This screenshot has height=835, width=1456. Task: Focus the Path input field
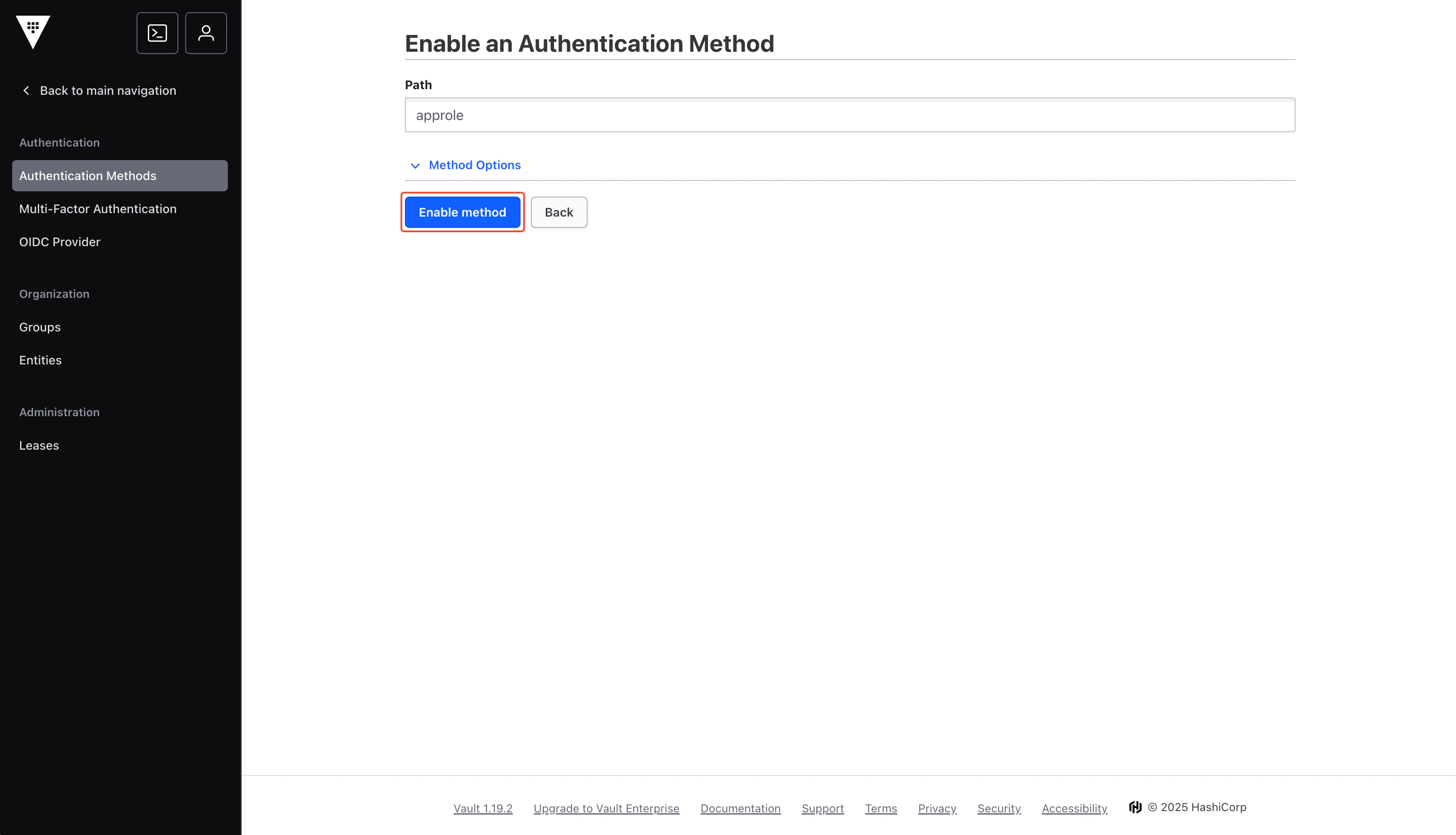850,115
